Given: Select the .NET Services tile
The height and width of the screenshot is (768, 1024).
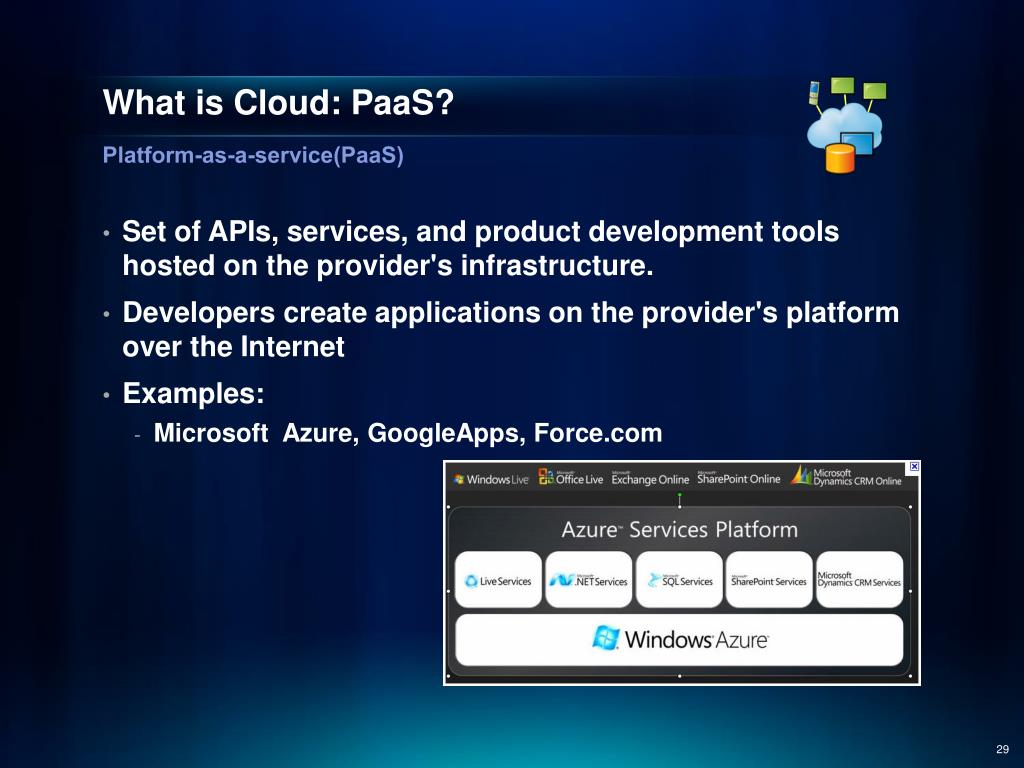Looking at the screenshot, I should (588, 580).
